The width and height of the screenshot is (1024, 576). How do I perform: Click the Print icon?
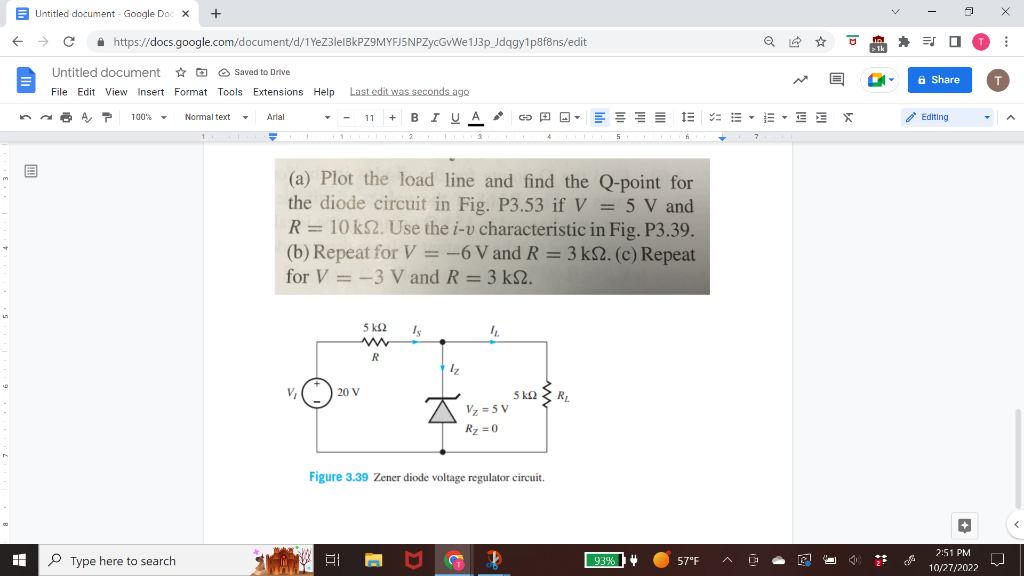(x=64, y=117)
